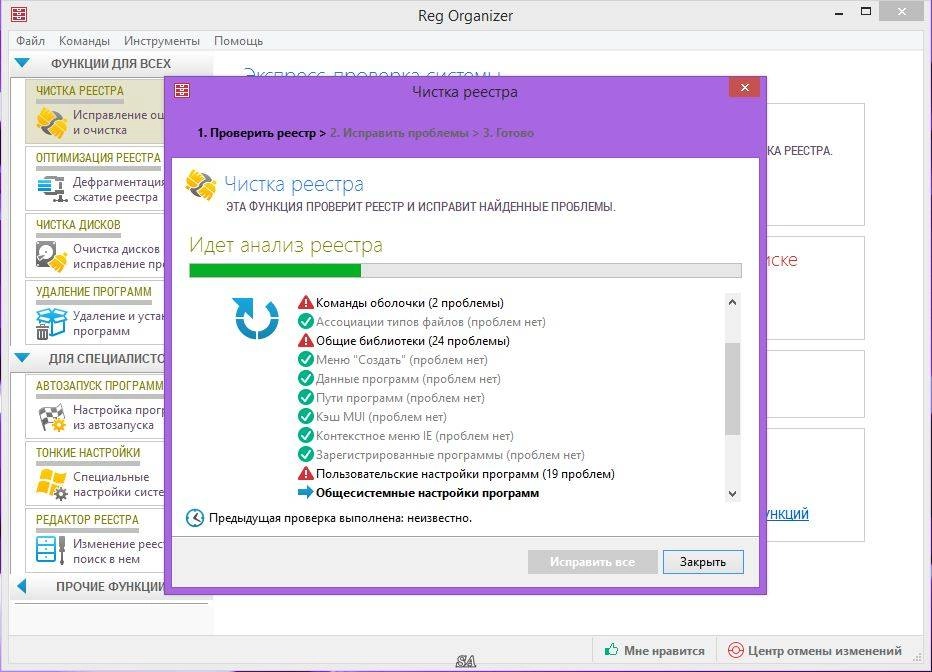Click the results list scrollbar thumb
The width and height of the screenshot is (932, 672).
click(732, 389)
